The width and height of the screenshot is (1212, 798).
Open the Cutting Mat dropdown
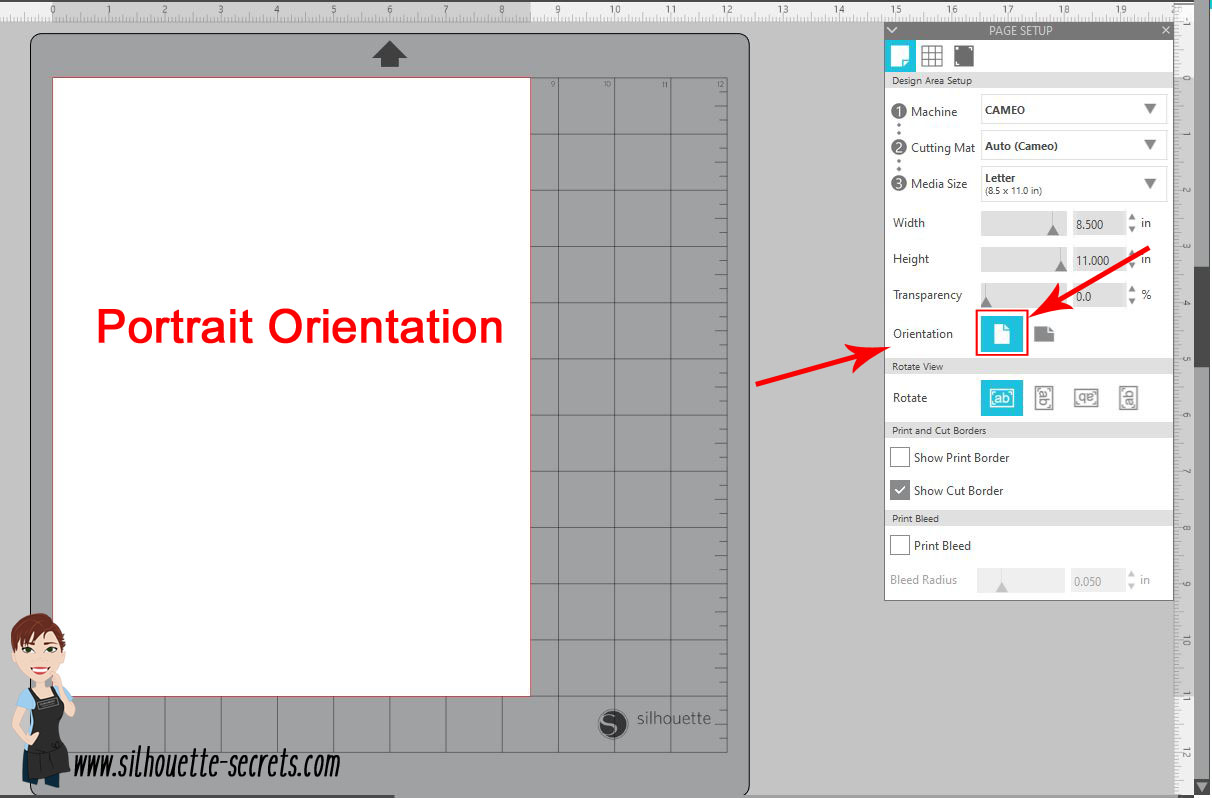coord(1072,145)
